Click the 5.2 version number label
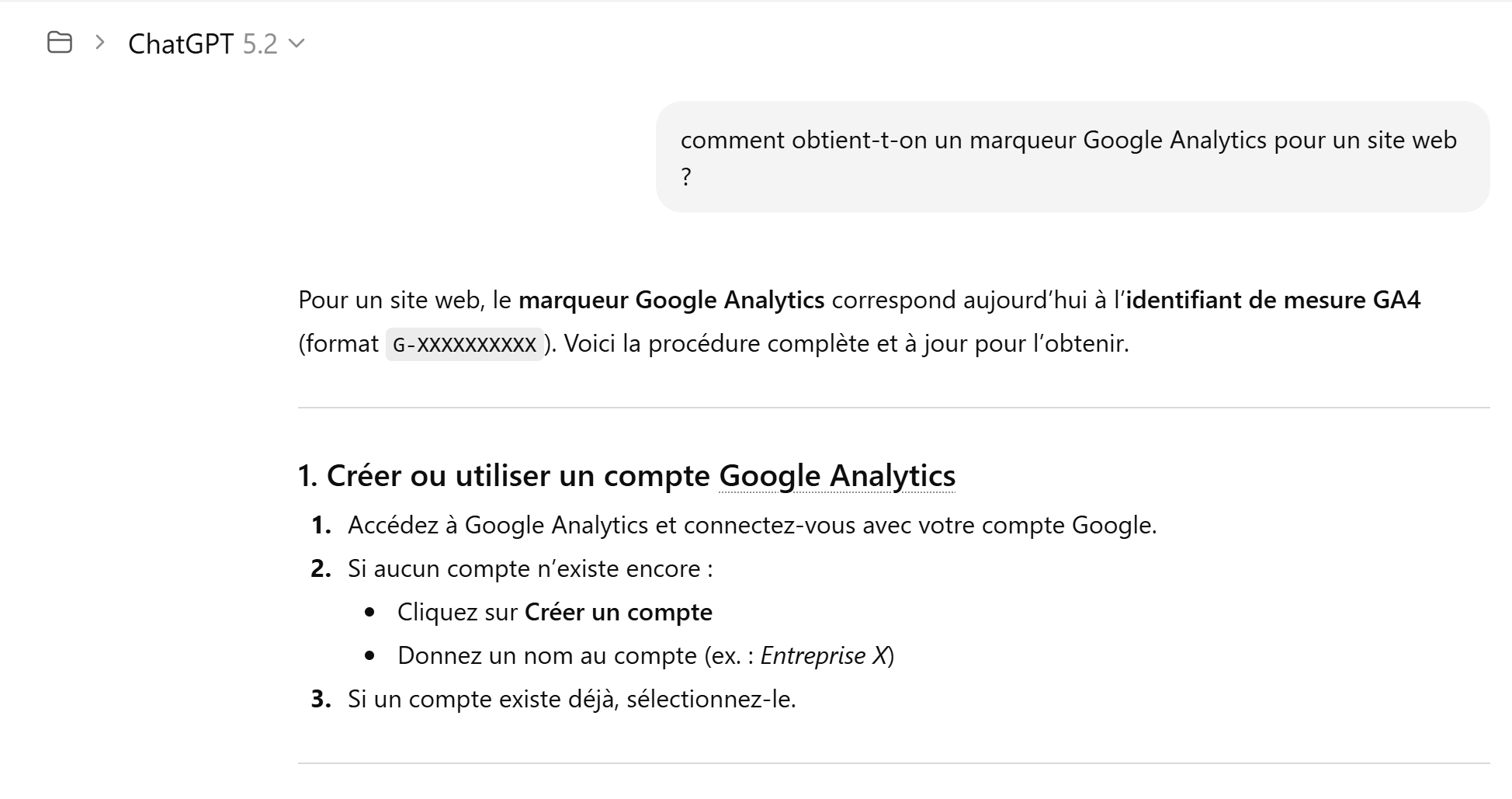 259,44
